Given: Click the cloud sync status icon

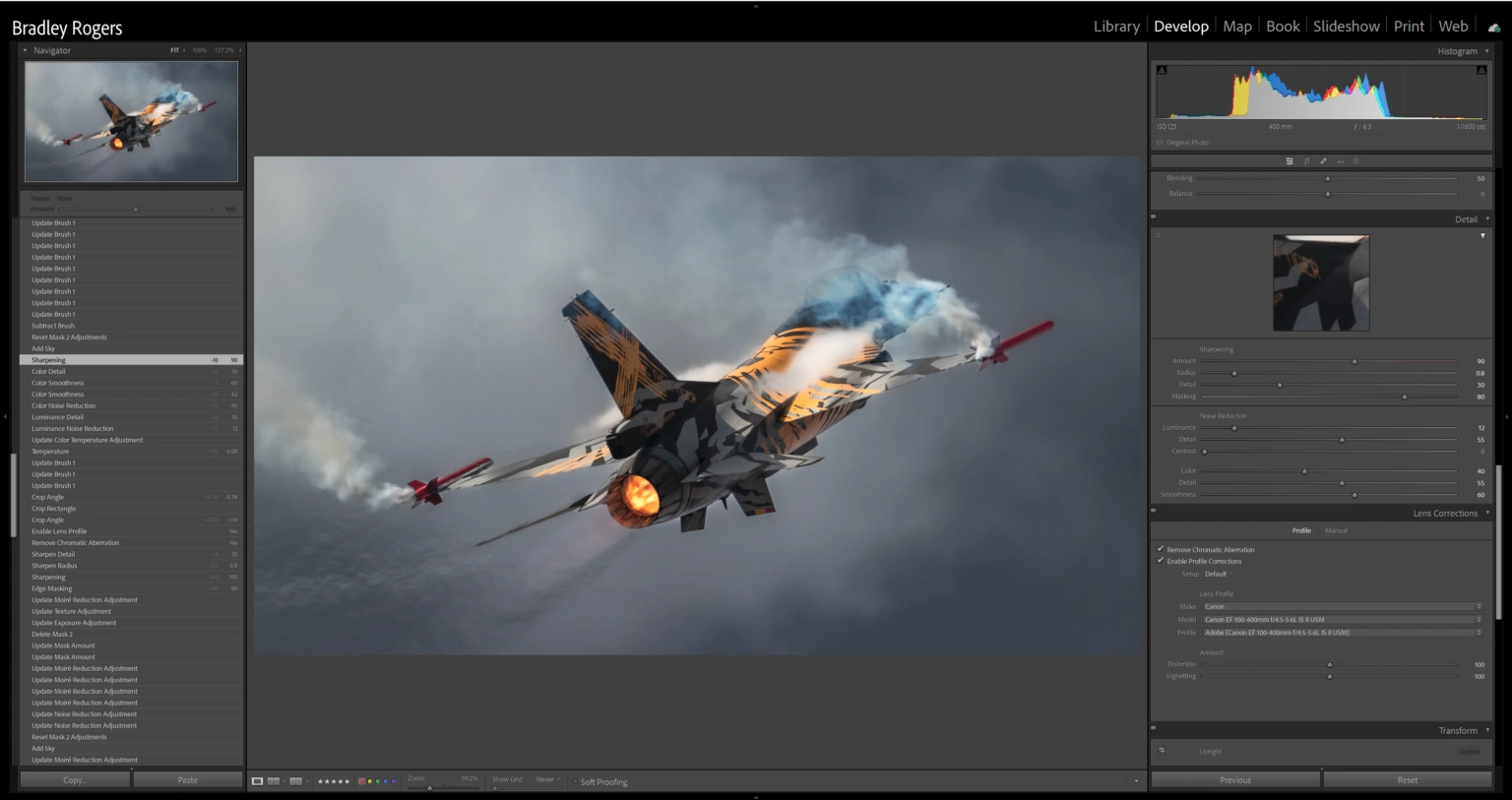Looking at the screenshot, I should tap(1493, 28).
